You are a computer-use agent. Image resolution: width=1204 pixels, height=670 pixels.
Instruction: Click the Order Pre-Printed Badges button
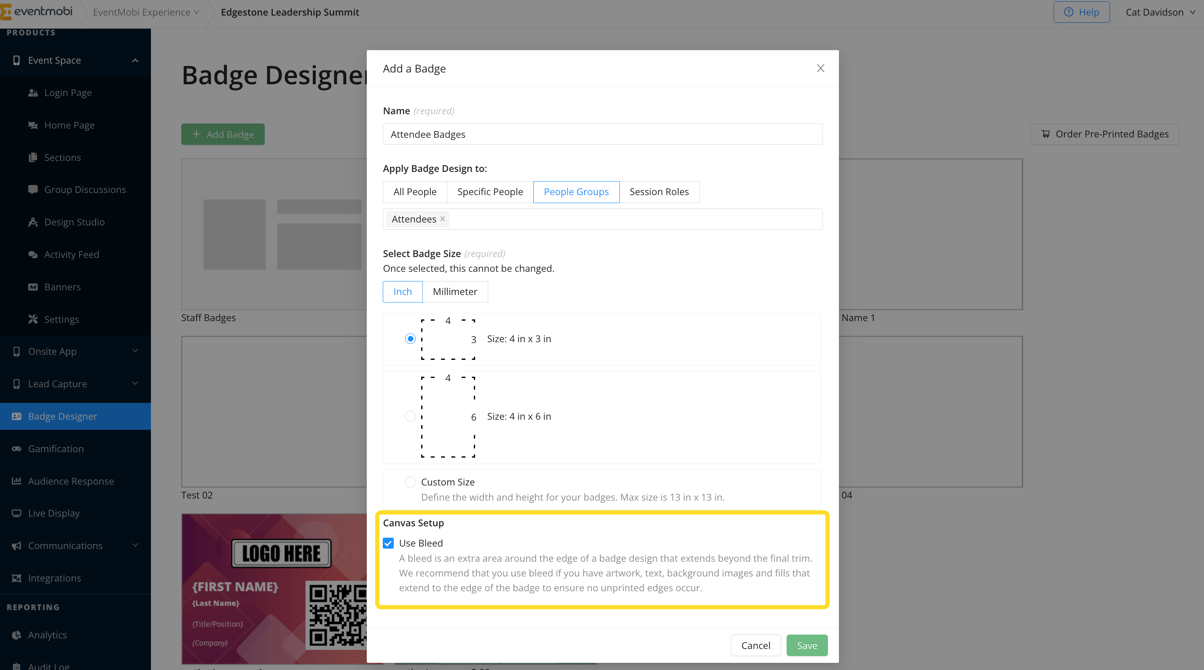(x=1104, y=134)
